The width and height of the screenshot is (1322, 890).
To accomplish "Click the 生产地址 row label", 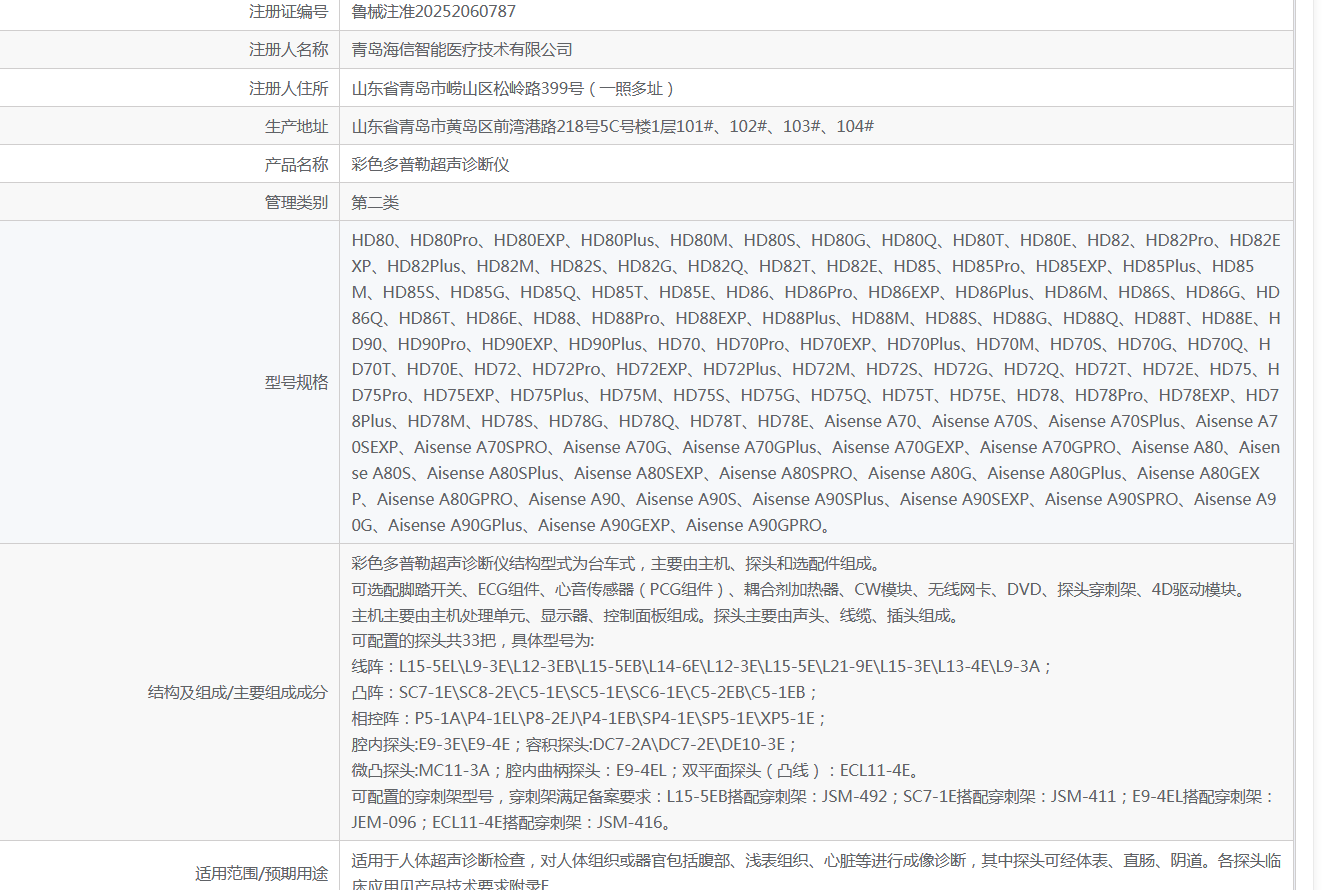I will 296,126.
